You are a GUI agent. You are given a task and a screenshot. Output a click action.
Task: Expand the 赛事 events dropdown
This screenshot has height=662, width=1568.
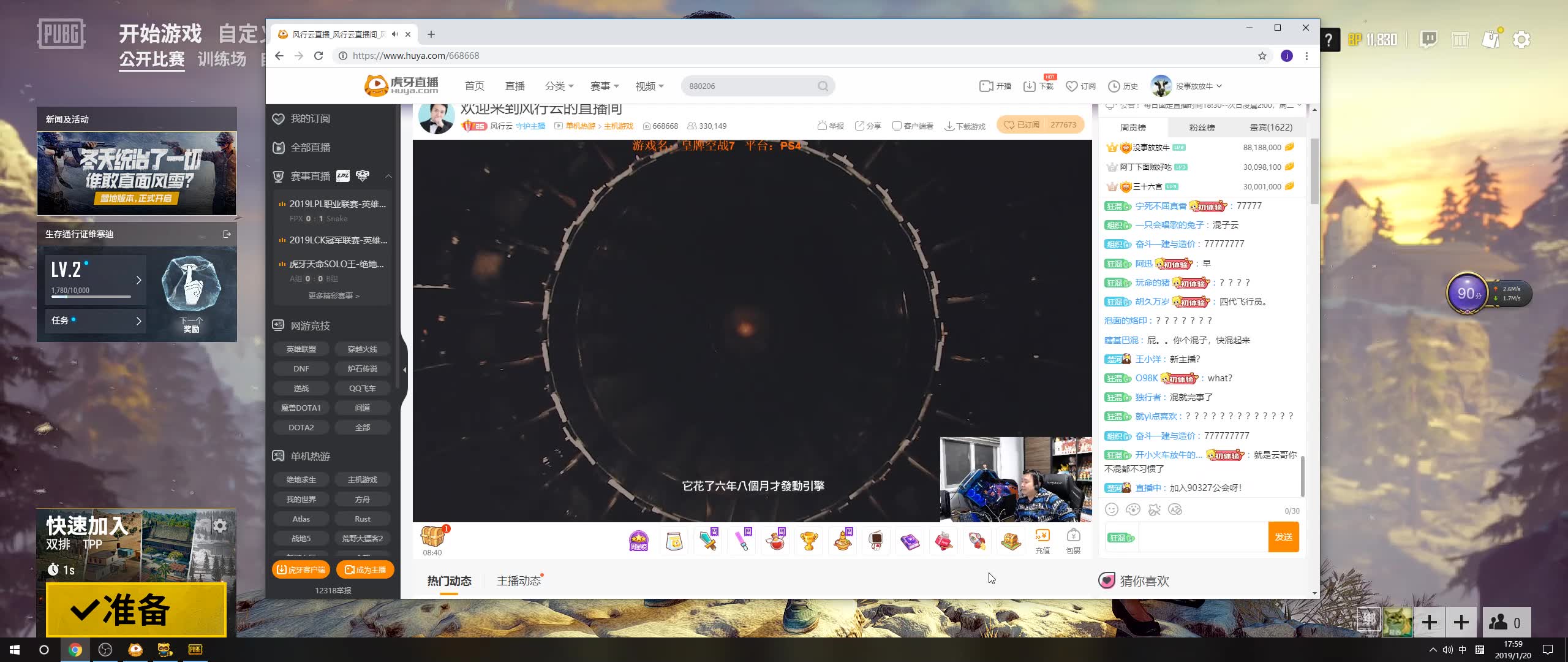coord(605,86)
